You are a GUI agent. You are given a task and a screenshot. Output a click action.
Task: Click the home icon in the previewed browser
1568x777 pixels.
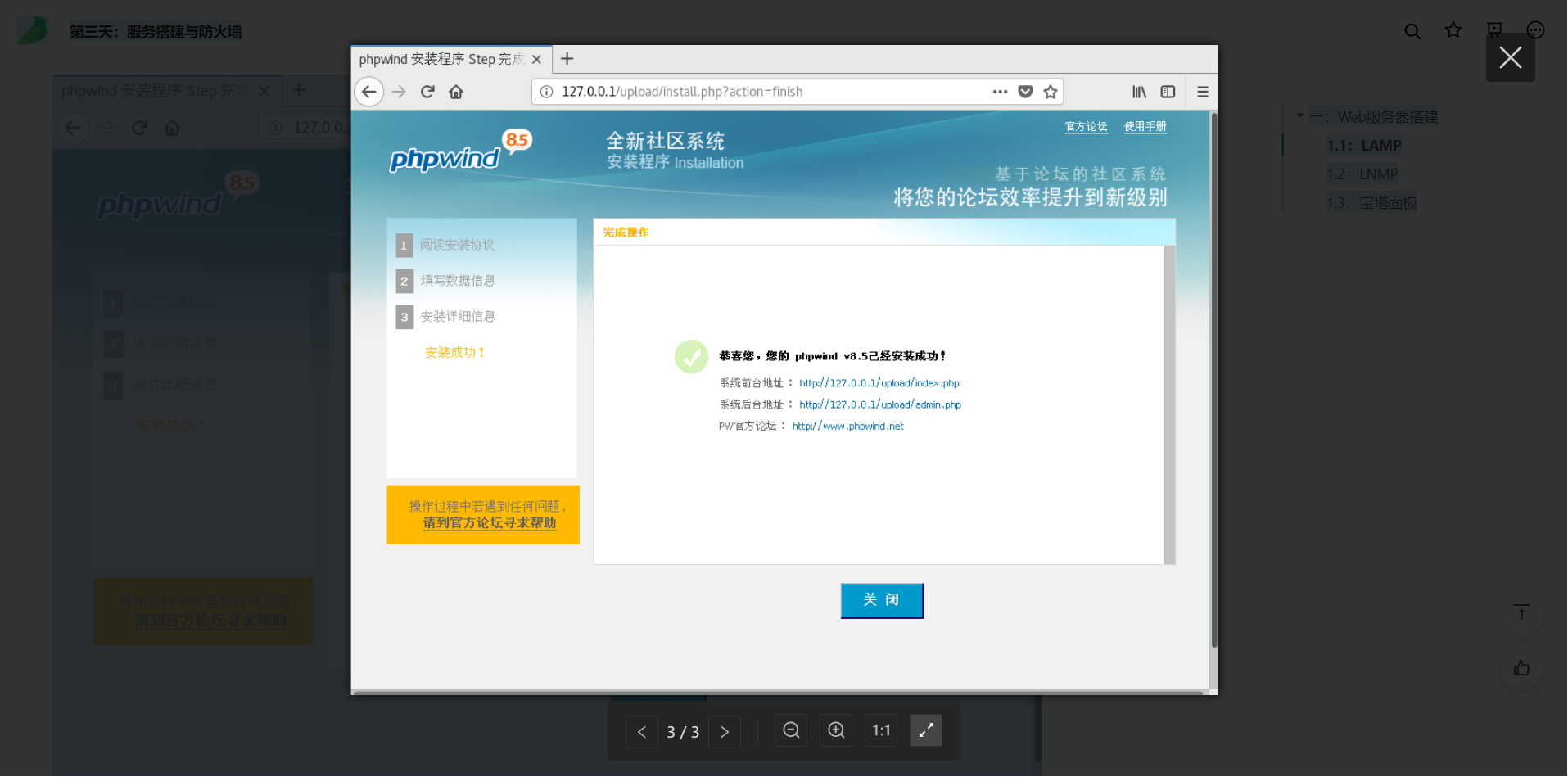456,92
